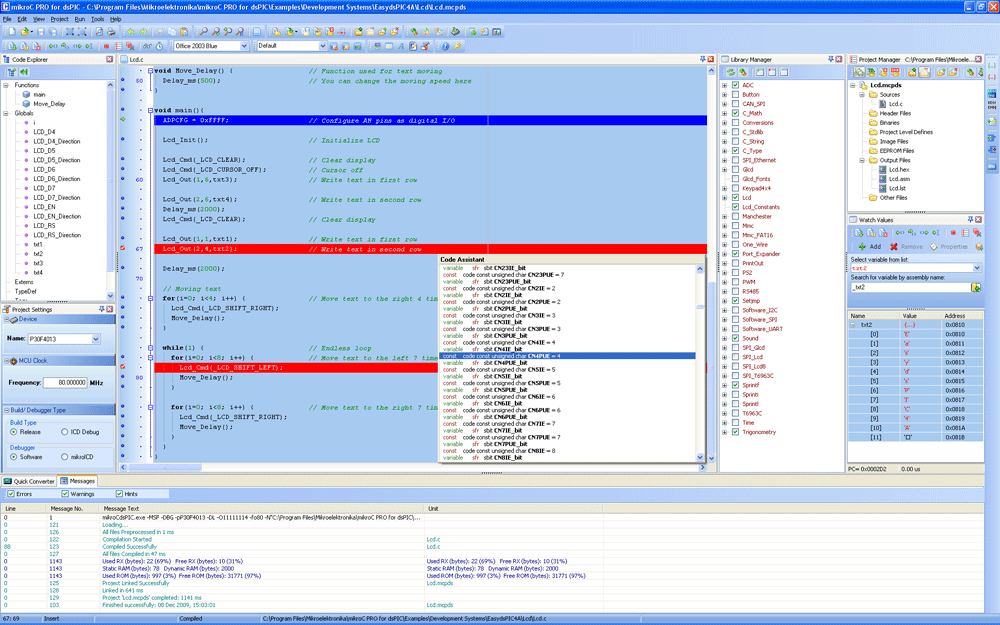Screen dimensions: 1000x625
Task: Switch to the Messages tab
Action: point(77,481)
